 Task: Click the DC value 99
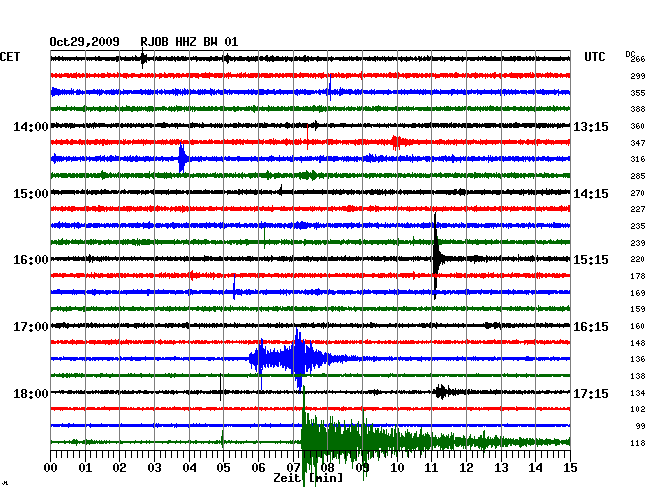click(x=640, y=426)
